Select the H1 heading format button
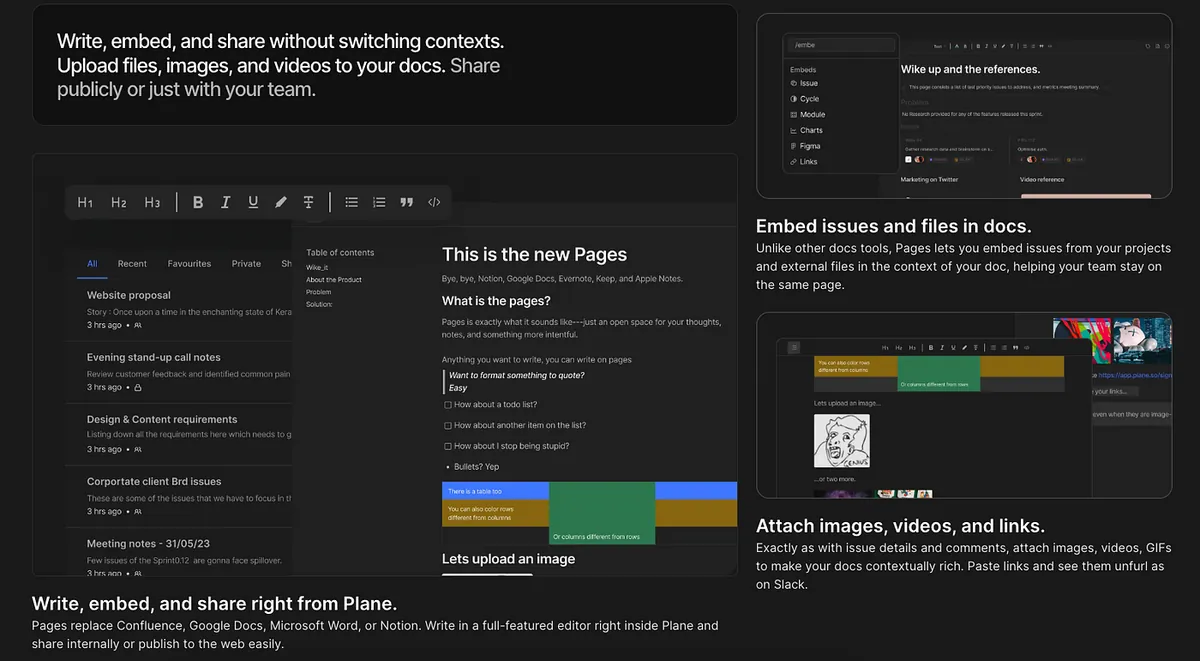The width and height of the screenshot is (1200, 661). 85,202
